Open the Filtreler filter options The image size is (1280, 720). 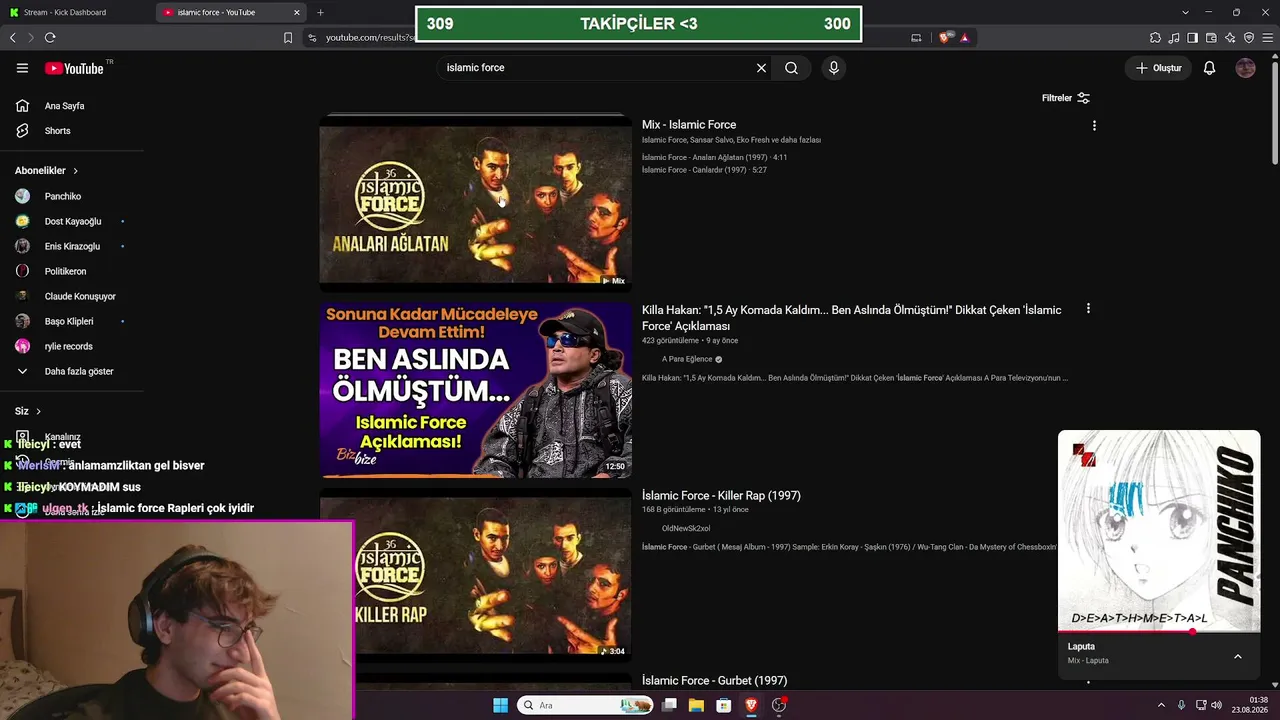point(1066,98)
